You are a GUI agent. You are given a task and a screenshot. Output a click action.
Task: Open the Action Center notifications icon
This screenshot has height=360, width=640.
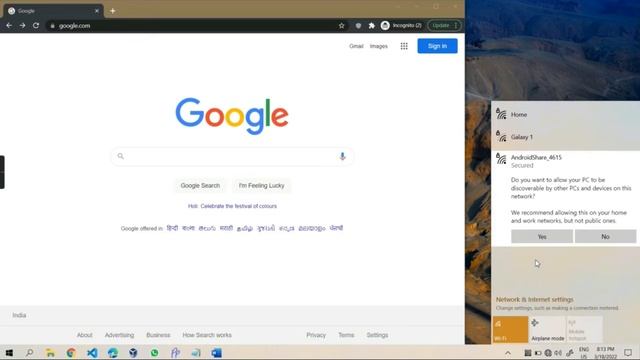click(628, 353)
